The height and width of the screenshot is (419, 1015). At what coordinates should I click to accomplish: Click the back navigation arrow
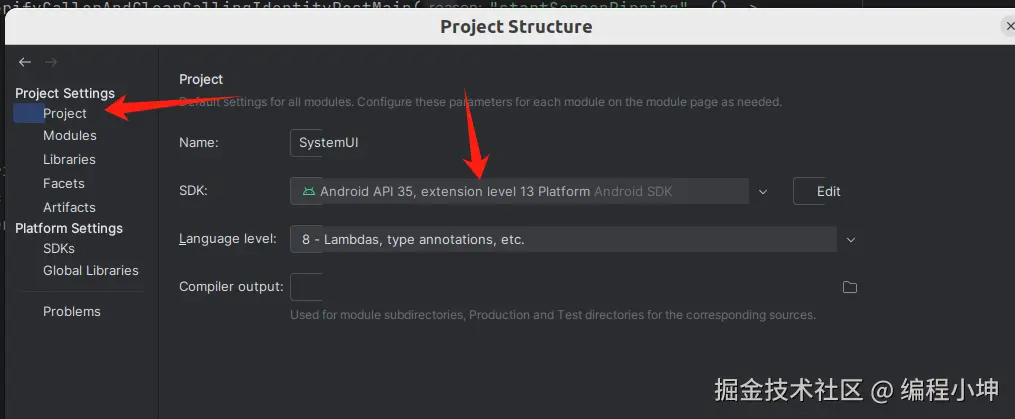25,62
